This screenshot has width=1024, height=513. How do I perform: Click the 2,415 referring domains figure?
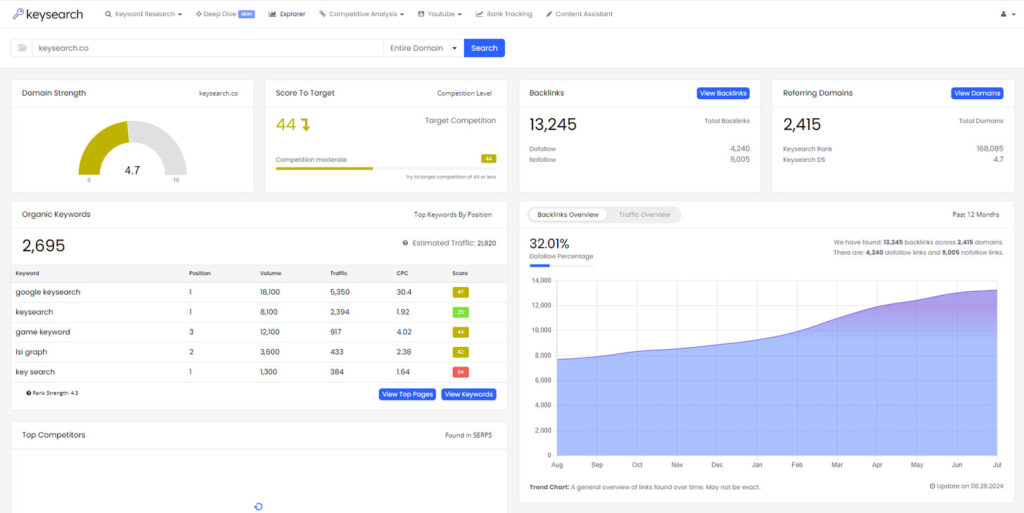point(802,125)
